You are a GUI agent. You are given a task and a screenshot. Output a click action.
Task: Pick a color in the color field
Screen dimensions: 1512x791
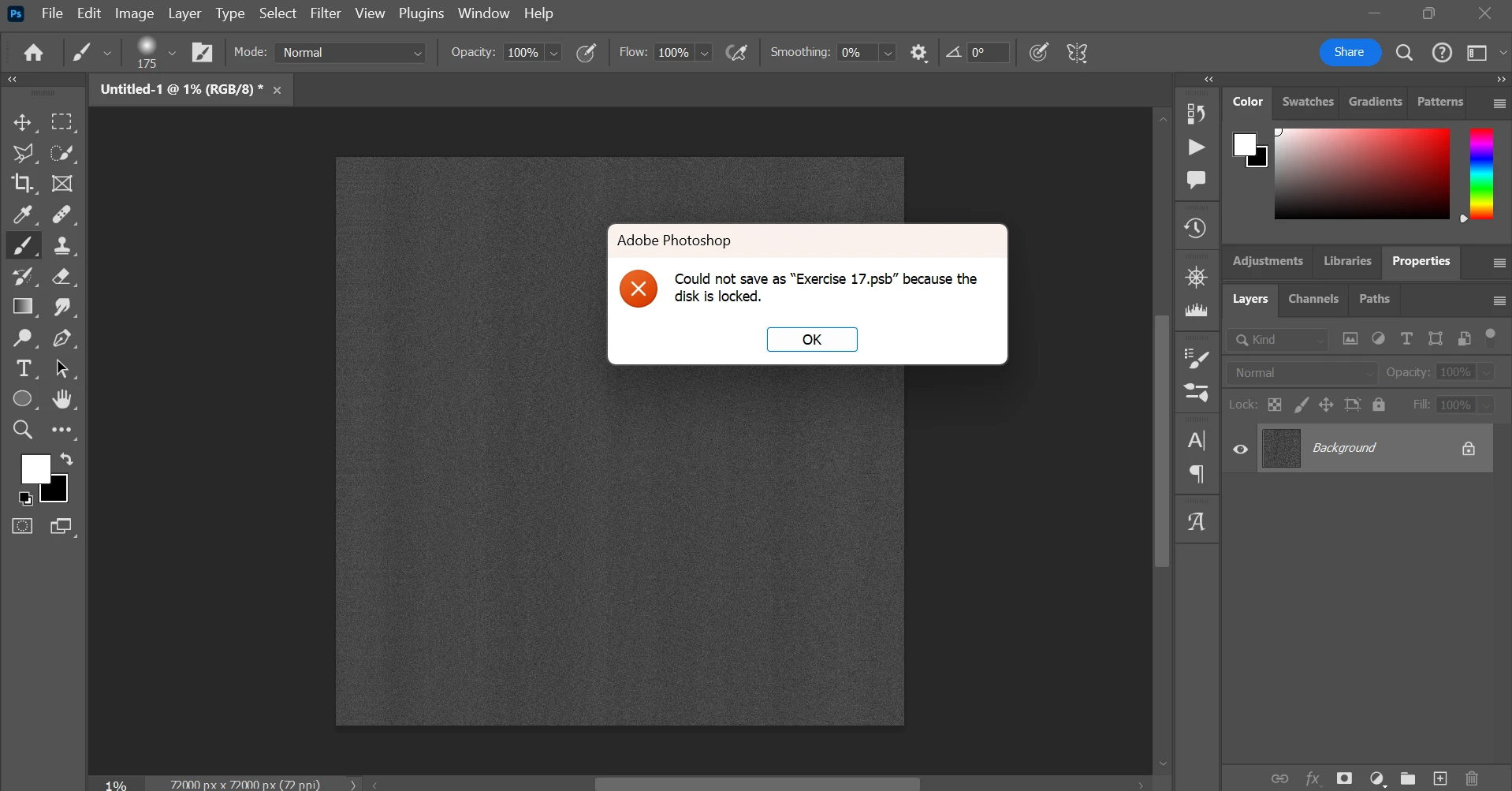coord(1362,174)
